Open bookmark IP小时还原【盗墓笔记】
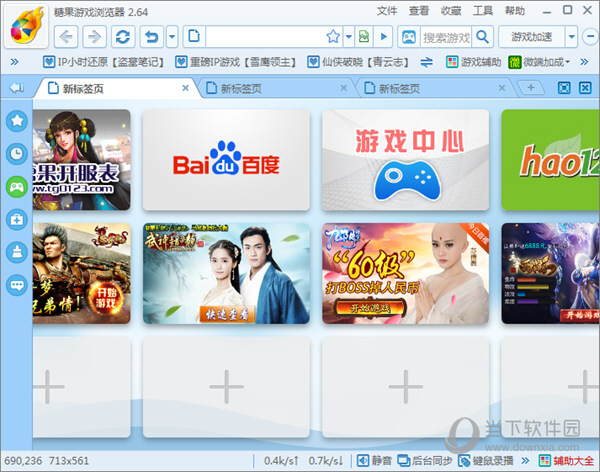The width and height of the screenshot is (600, 472). [104, 62]
